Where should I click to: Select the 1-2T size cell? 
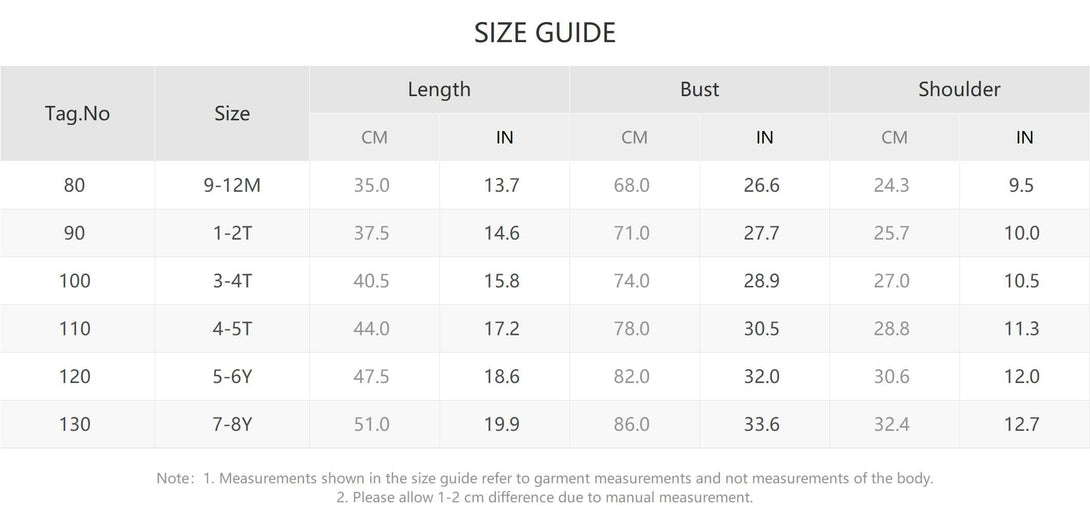pos(232,233)
